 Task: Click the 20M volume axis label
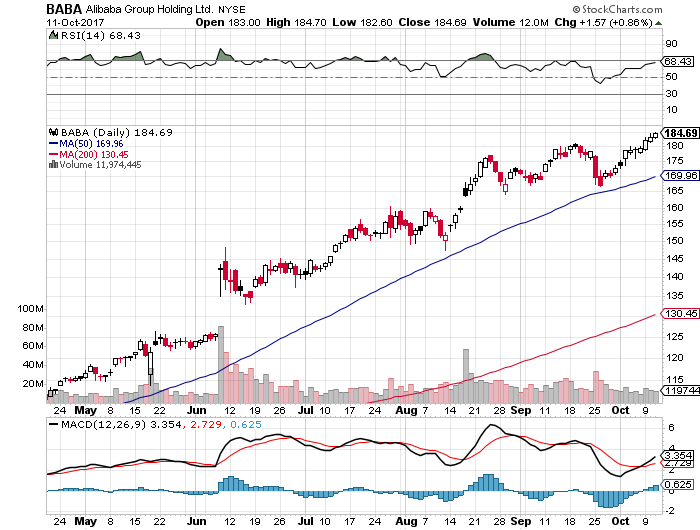click(33, 384)
